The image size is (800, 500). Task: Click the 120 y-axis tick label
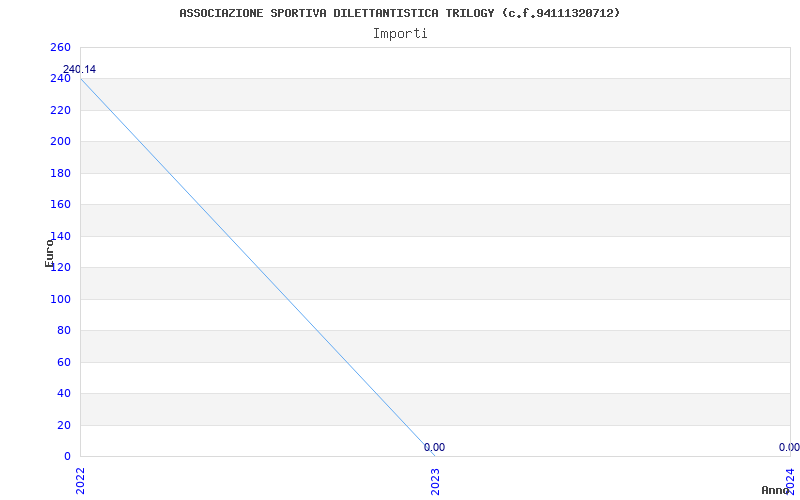click(x=60, y=267)
